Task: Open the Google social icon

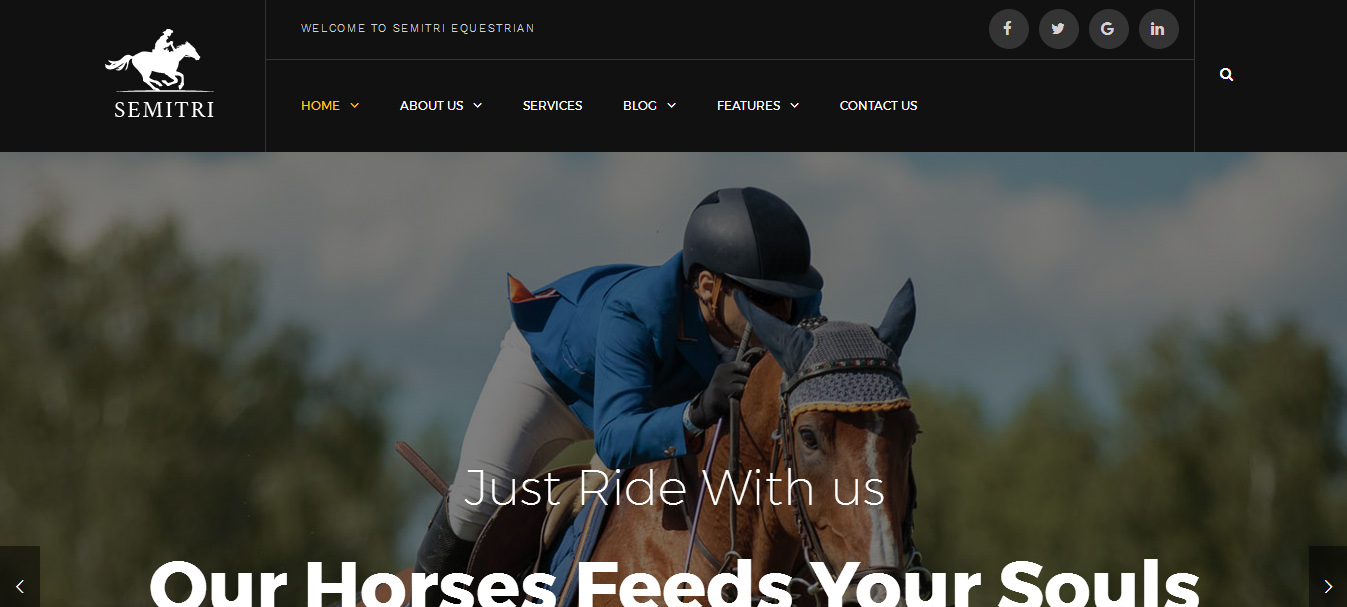Action: click(1108, 29)
